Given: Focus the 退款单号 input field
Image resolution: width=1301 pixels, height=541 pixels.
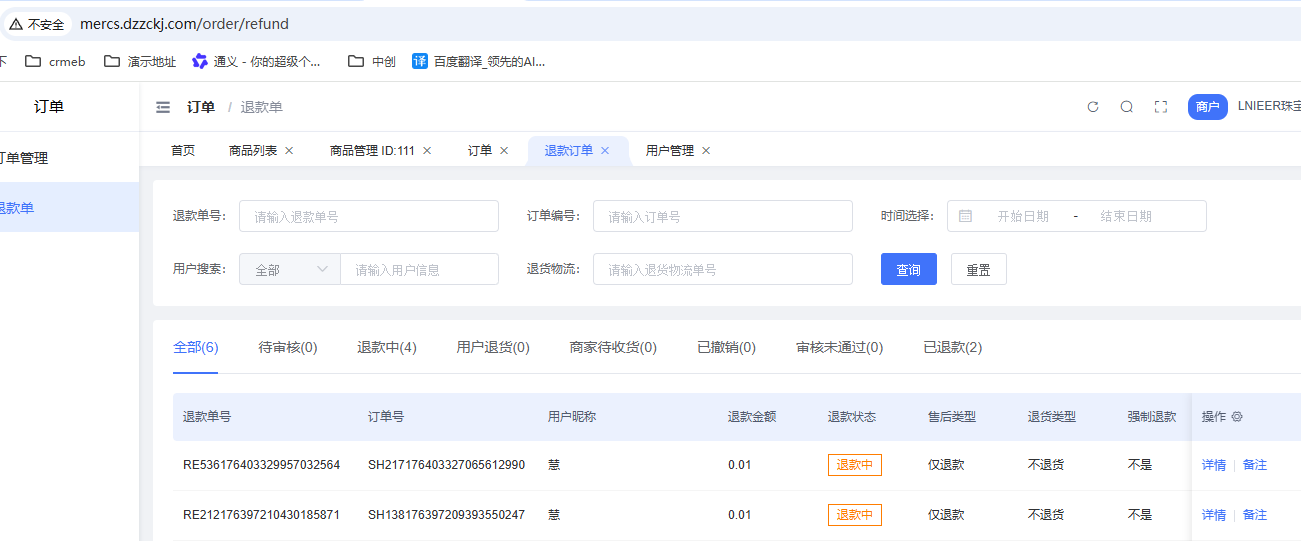Looking at the screenshot, I should (x=368, y=216).
